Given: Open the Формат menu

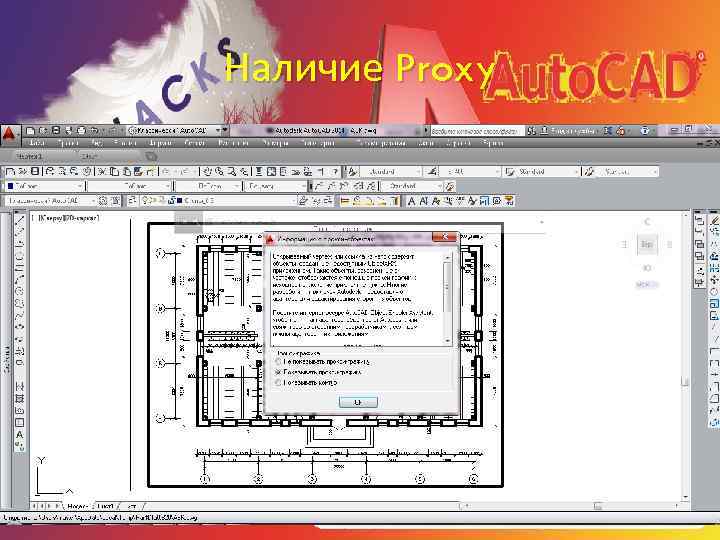Looking at the screenshot, I should [x=160, y=143].
